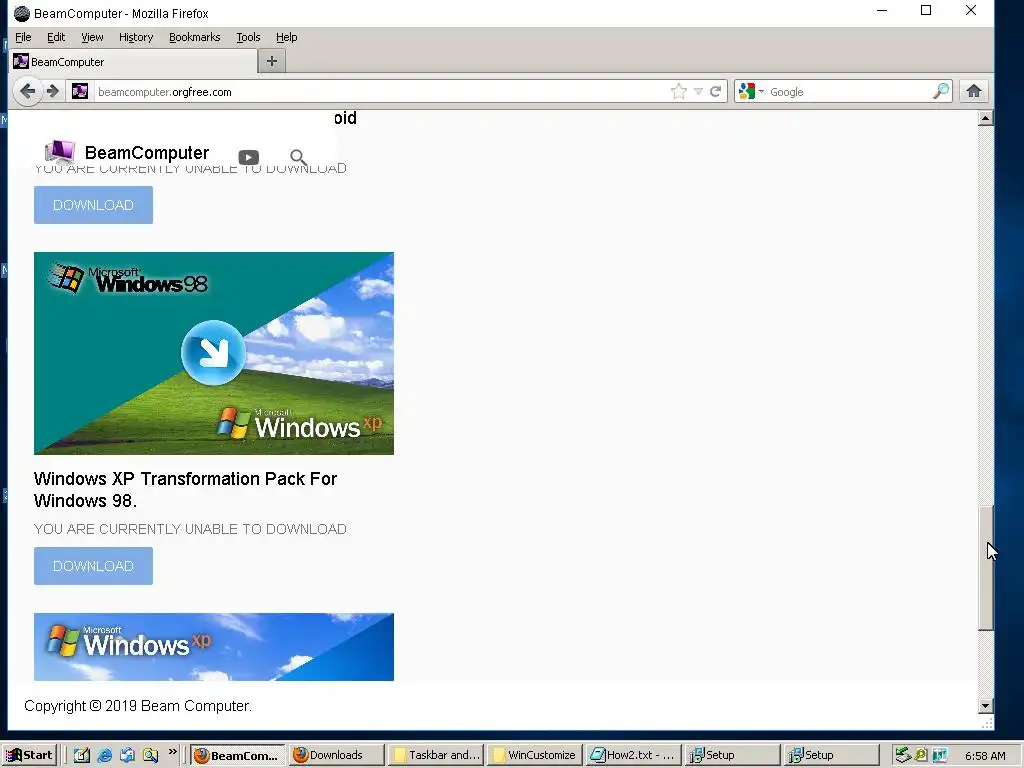
Task: Open the Start menu
Action: point(30,755)
